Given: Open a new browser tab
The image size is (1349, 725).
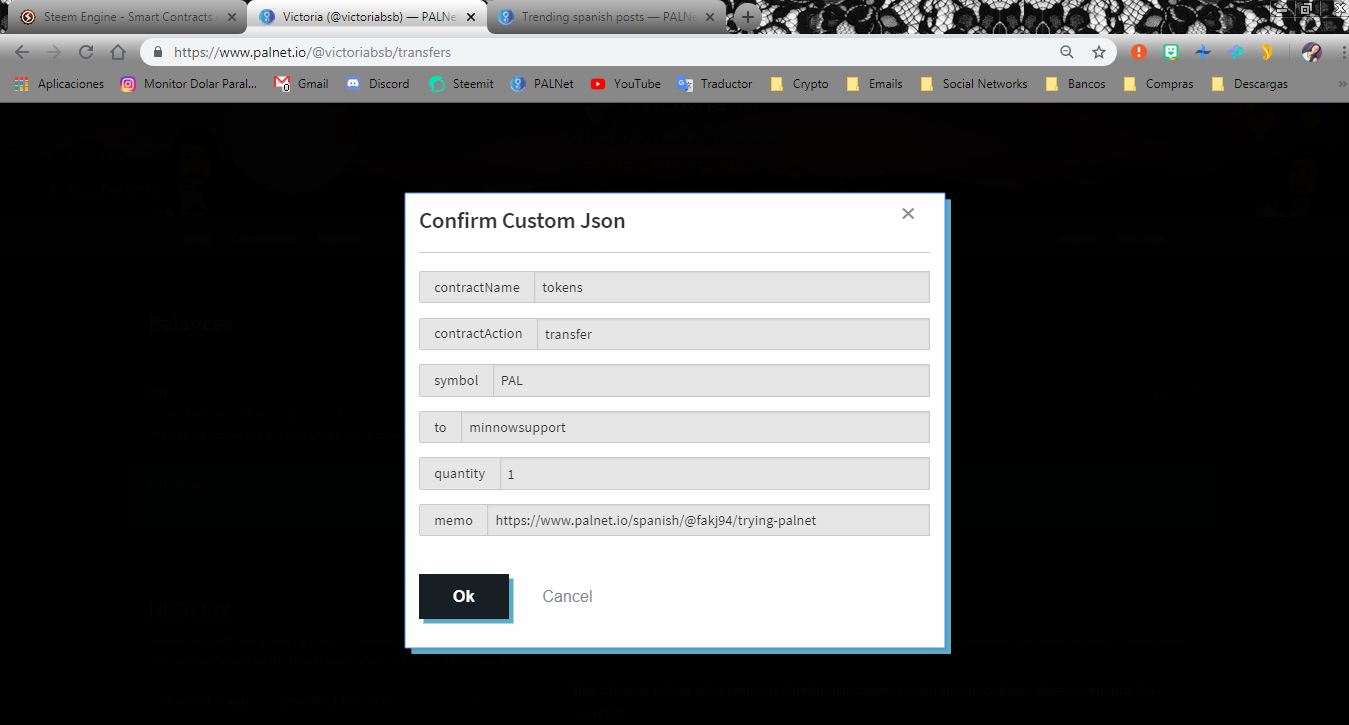Looking at the screenshot, I should coord(748,17).
